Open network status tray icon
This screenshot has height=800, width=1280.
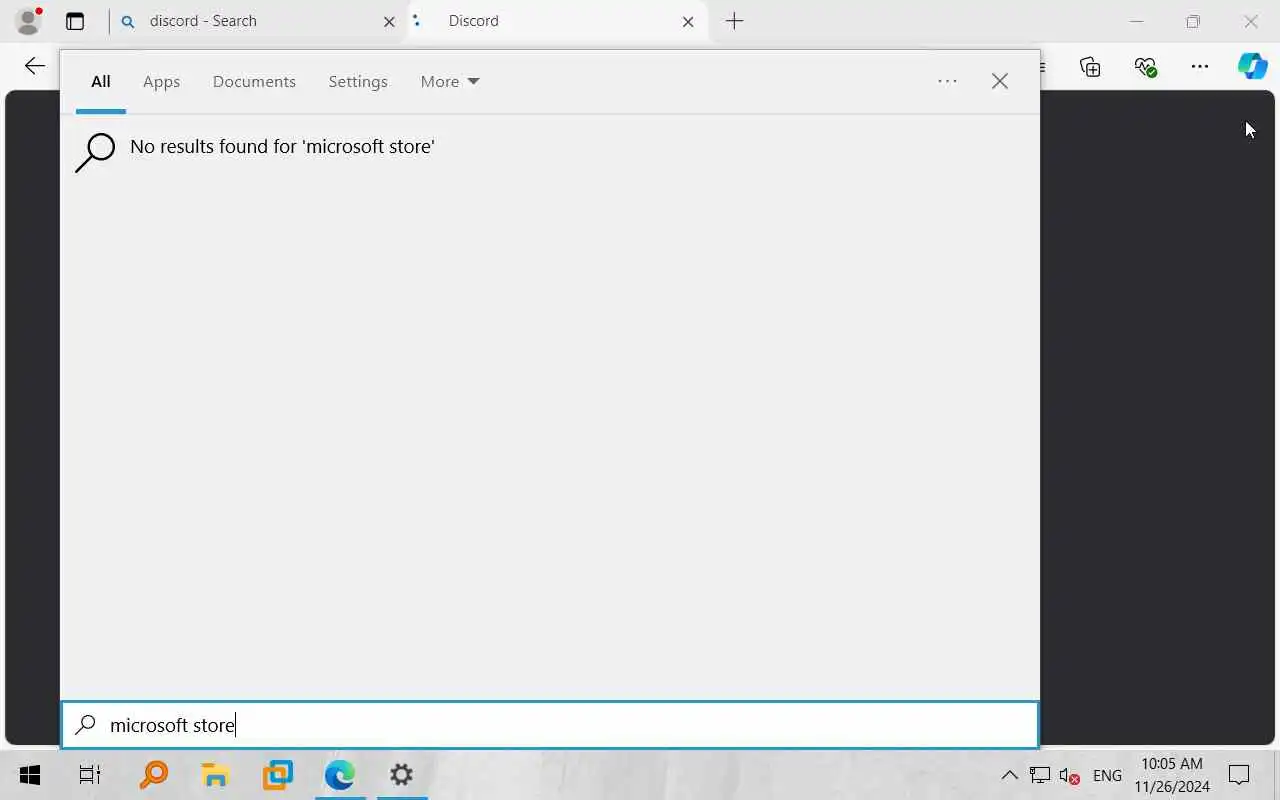[1040, 775]
